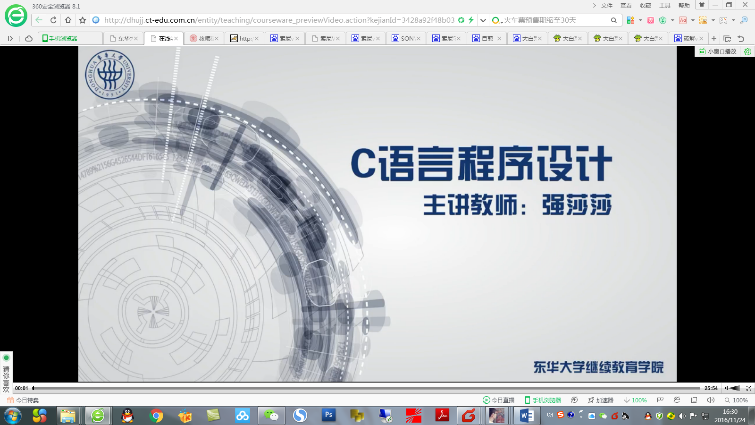755x425 pixels.
Task: Click the lightning speed-mode icon in address bar
Action: (x=471, y=20)
